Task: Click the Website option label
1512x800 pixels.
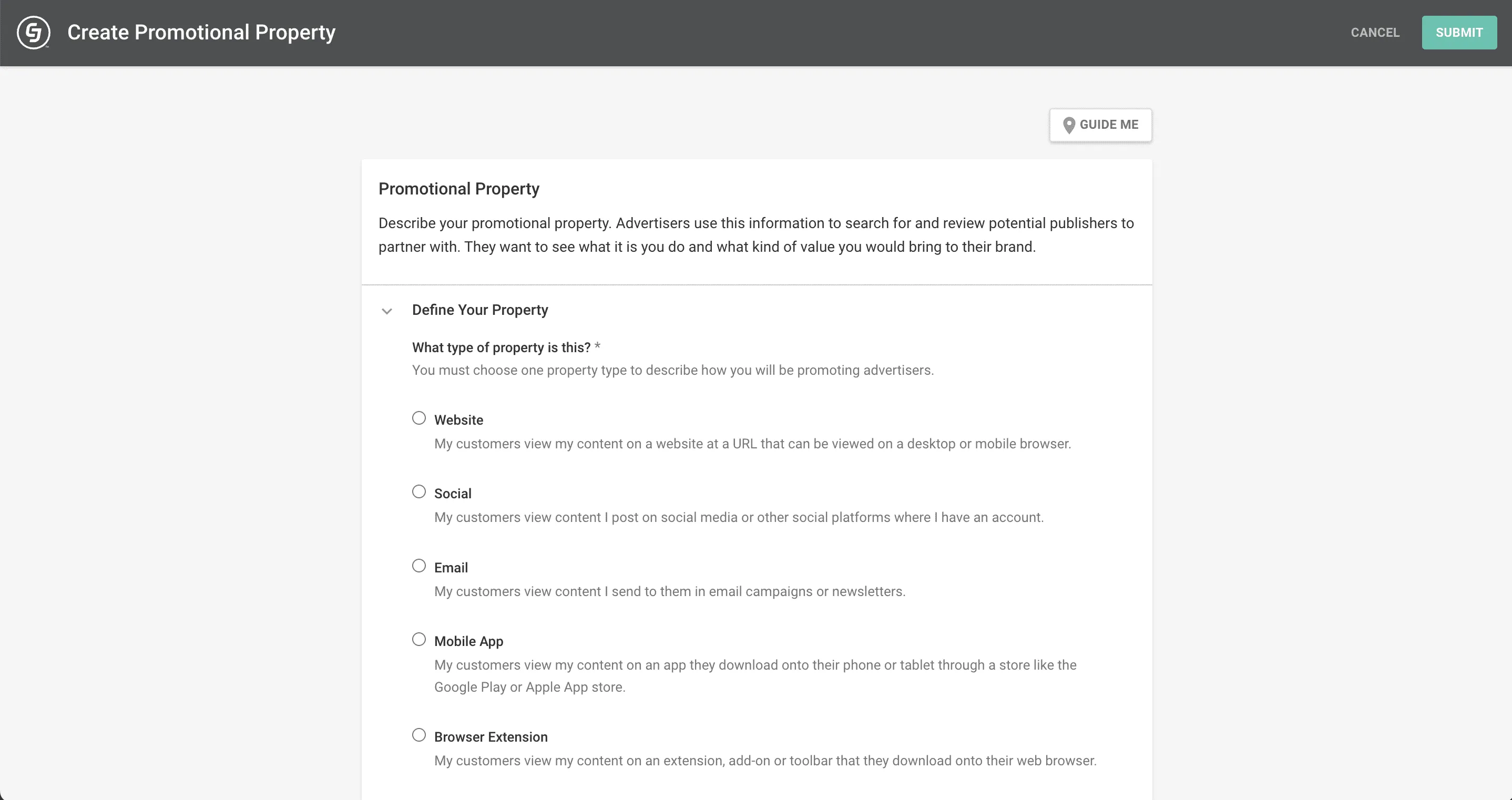Action: [x=458, y=420]
